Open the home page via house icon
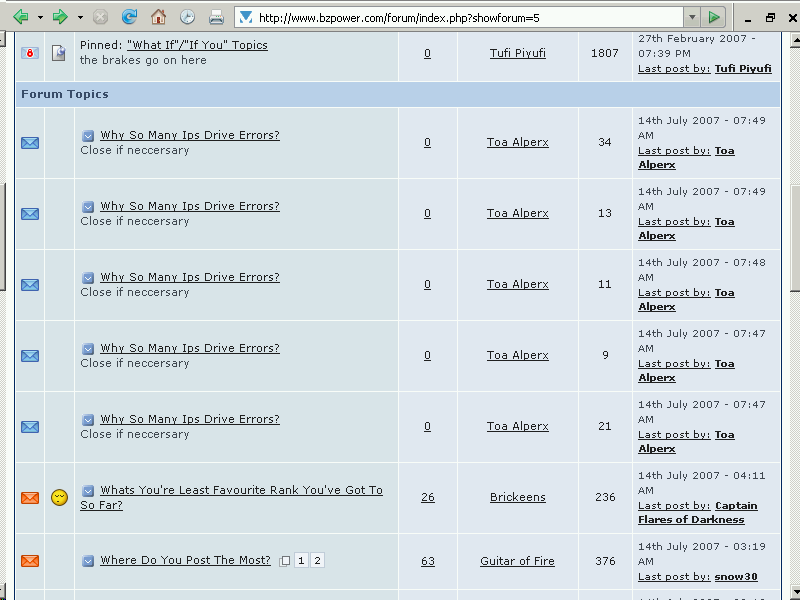This screenshot has height=600, width=800. pos(158,17)
